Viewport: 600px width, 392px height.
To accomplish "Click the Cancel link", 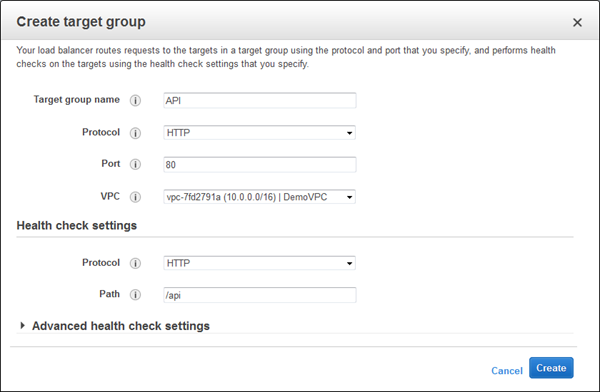I will [x=507, y=371].
